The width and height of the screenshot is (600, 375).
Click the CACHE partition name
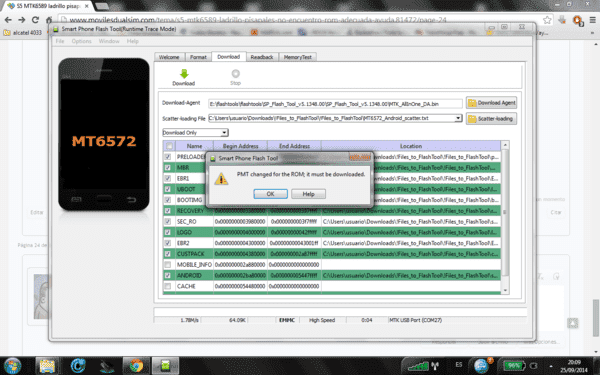[x=186, y=286]
